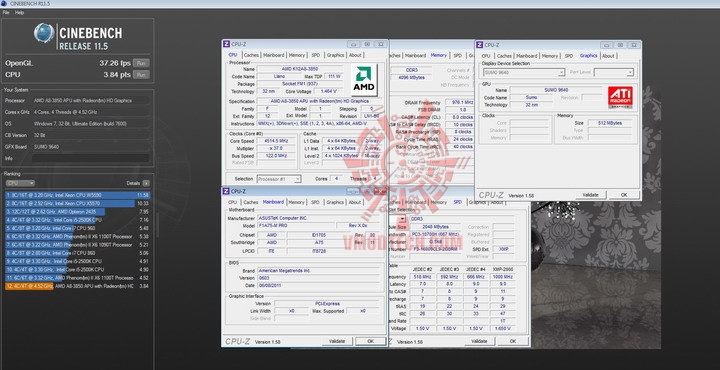
Task: Select the Mainboard tab in the Memory window
Action: point(416,56)
